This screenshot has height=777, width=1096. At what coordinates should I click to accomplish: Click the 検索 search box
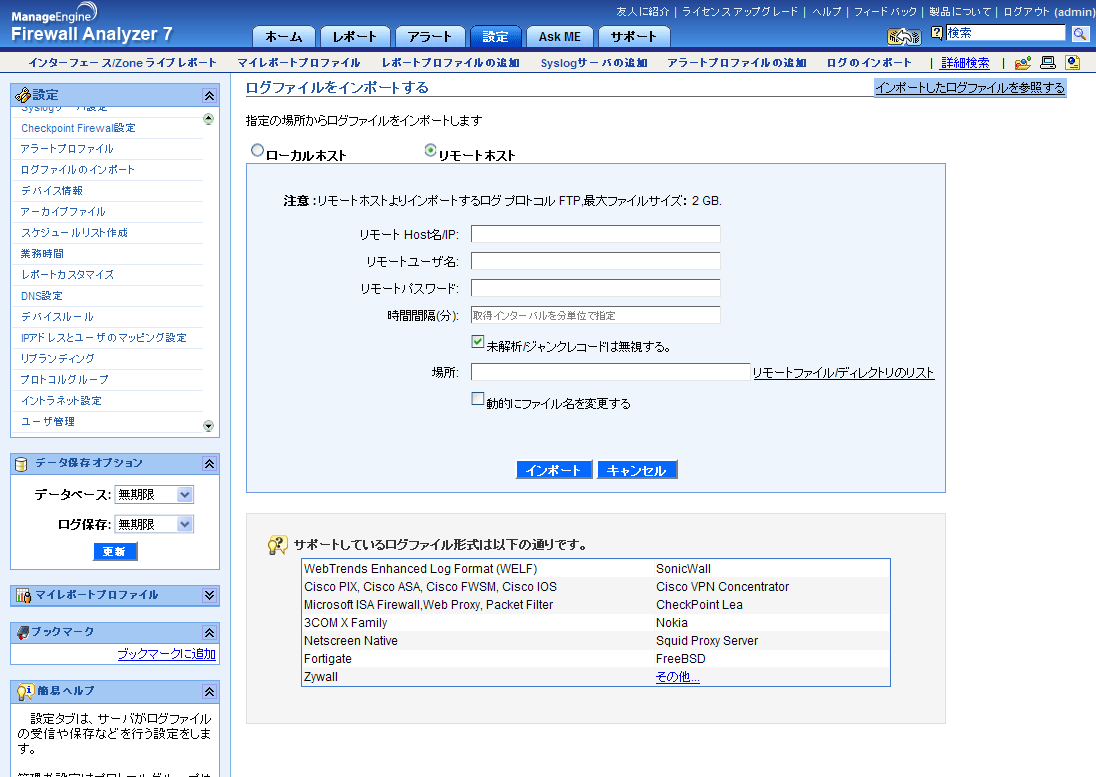(1005, 33)
